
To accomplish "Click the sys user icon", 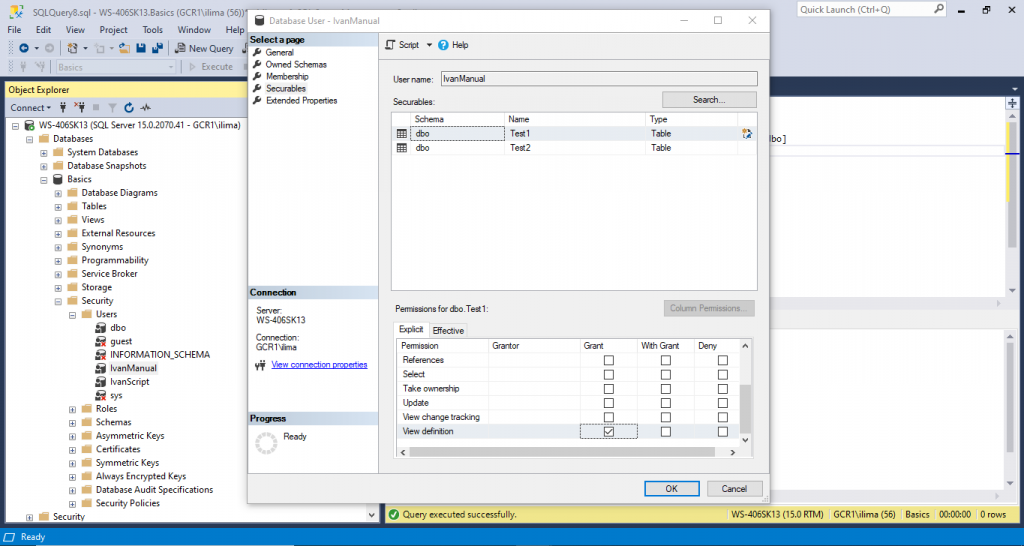I will tap(101, 395).
